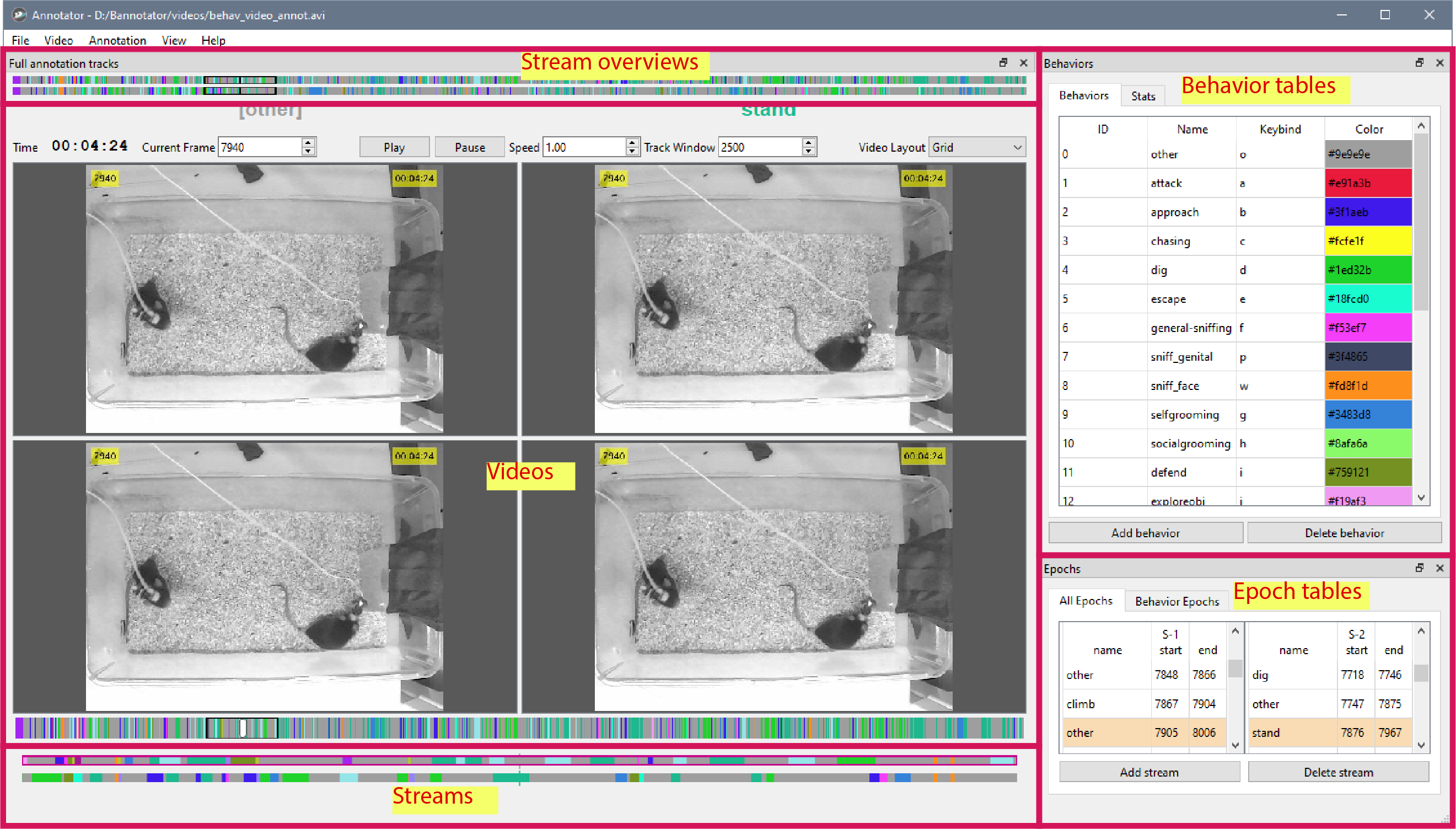
Task: Open the Video Layout Grid dropdown
Action: (976, 147)
